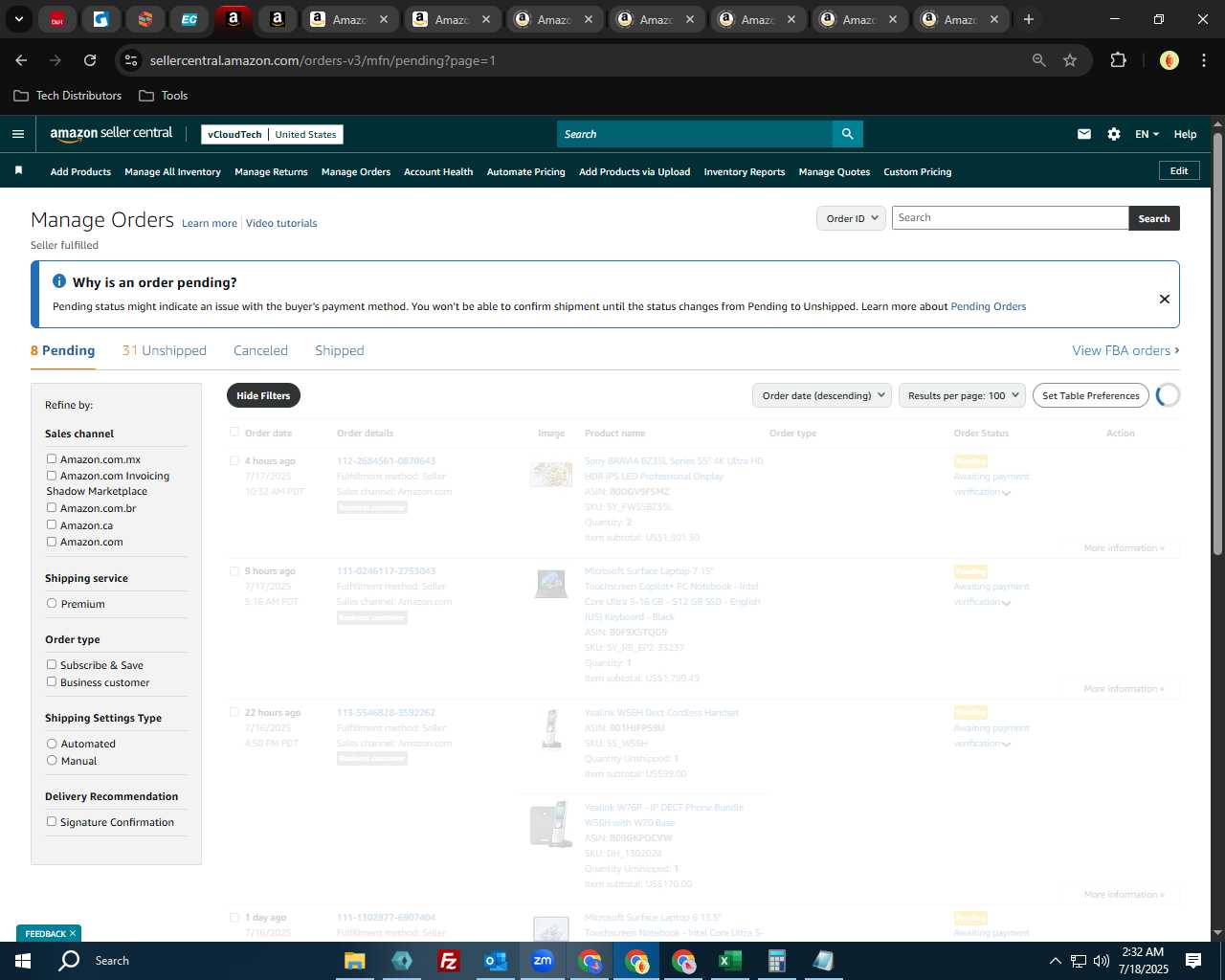
Task: Open FileZilla from the taskbar
Action: click(x=449, y=961)
